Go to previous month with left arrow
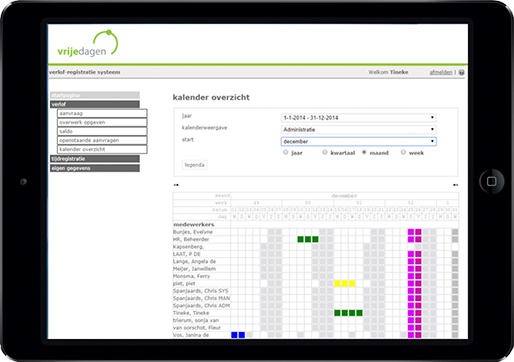 click(176, 185)
